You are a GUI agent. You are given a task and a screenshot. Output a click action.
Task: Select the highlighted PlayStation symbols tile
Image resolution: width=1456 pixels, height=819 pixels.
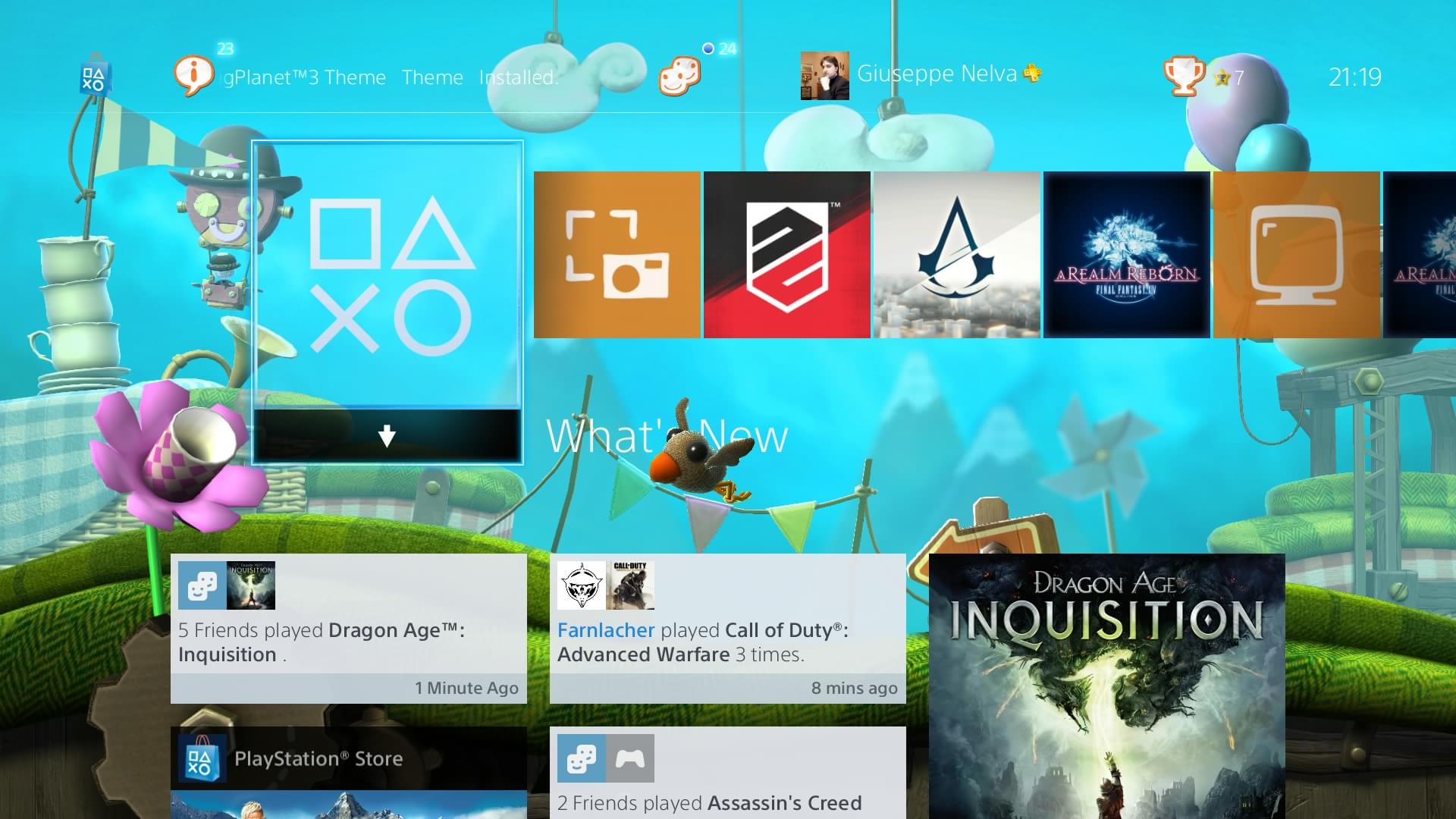[x=388, y=275]
